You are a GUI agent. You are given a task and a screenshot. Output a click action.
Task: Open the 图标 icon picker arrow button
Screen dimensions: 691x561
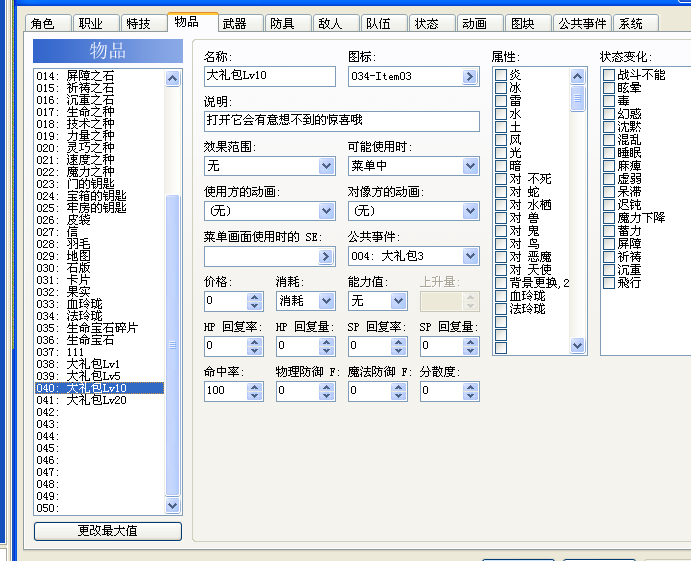[470, 77]
